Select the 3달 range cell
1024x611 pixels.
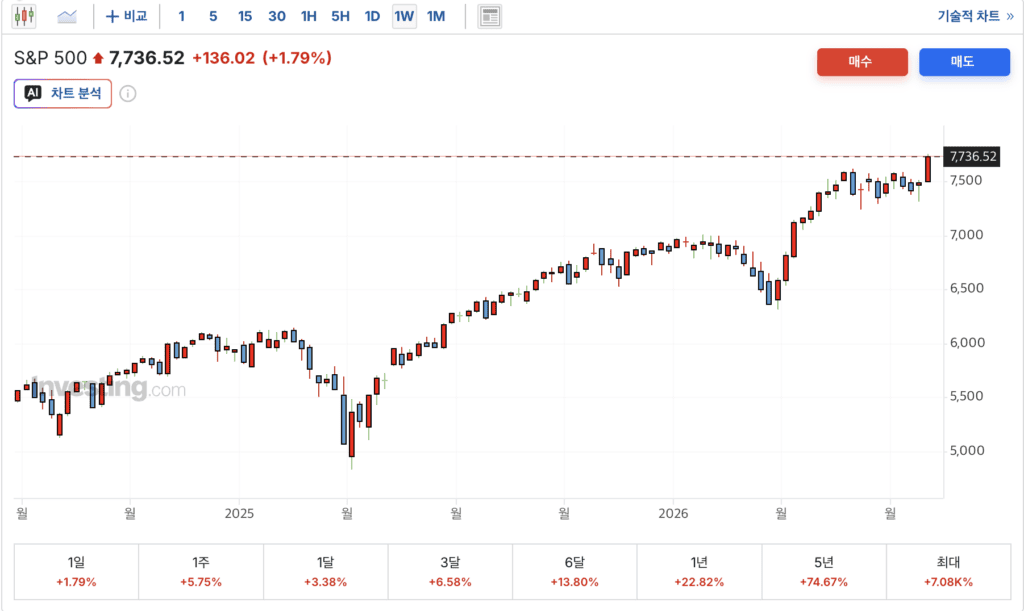coord(450,571)
